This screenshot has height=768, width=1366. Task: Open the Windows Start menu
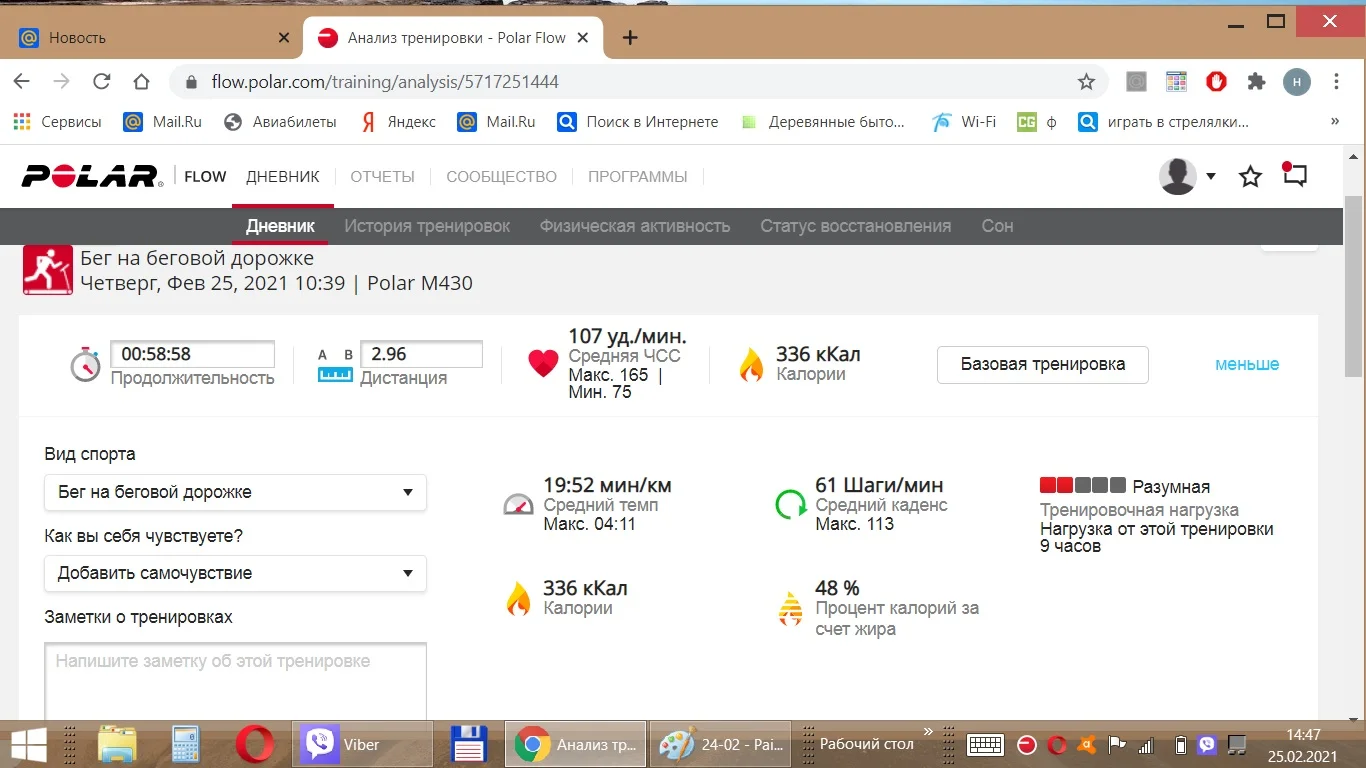pos(29,744)
